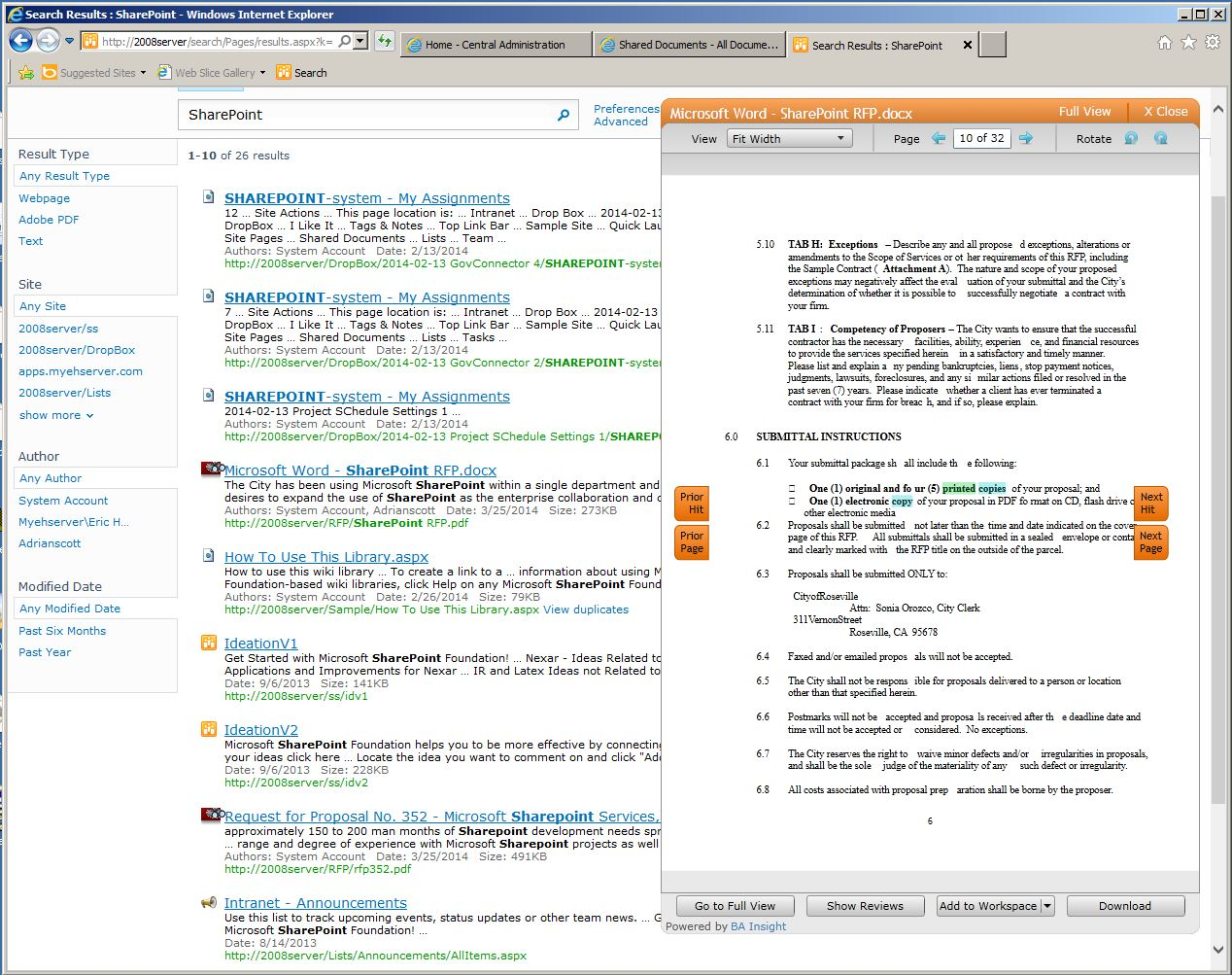Switch to the Shared Documents tab

click(690, 45)
